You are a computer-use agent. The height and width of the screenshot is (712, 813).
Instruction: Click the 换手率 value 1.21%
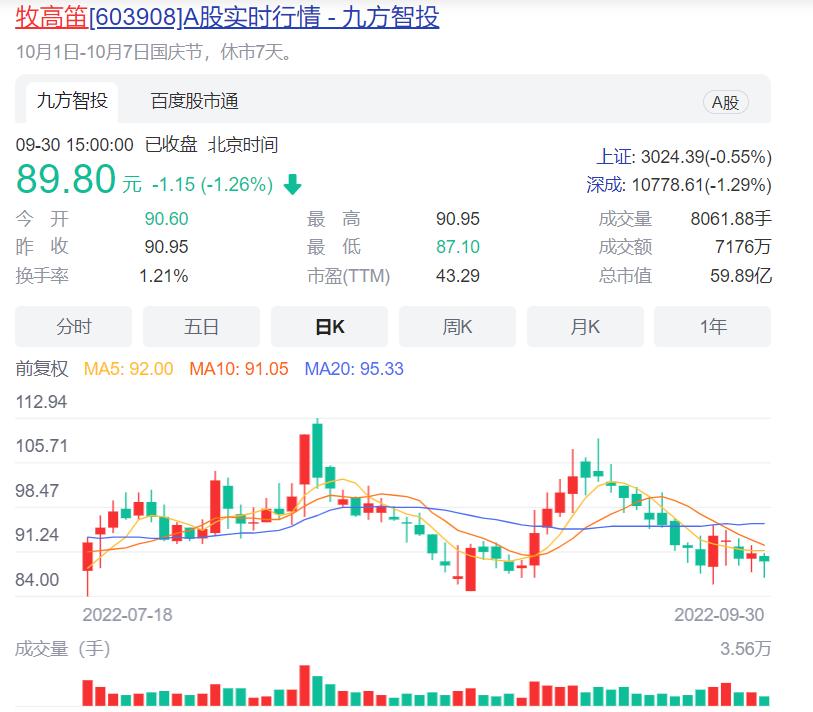pyautogui.click(x=164, y=276)
